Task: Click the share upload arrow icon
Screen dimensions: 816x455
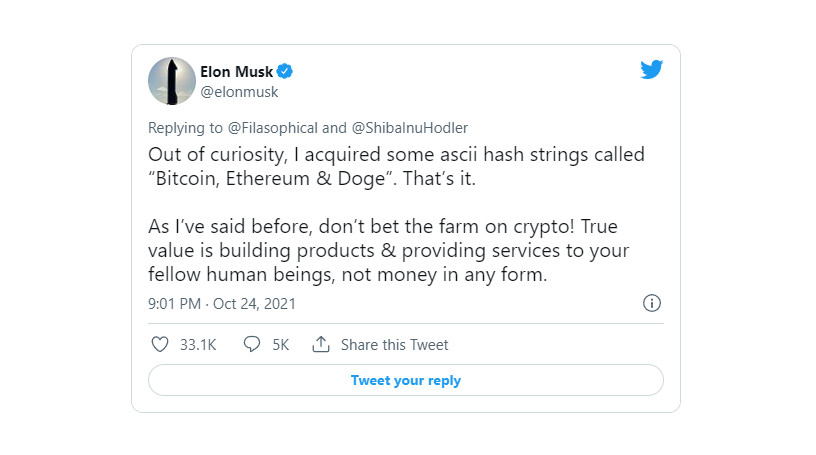Action: [x=321, y=344]
